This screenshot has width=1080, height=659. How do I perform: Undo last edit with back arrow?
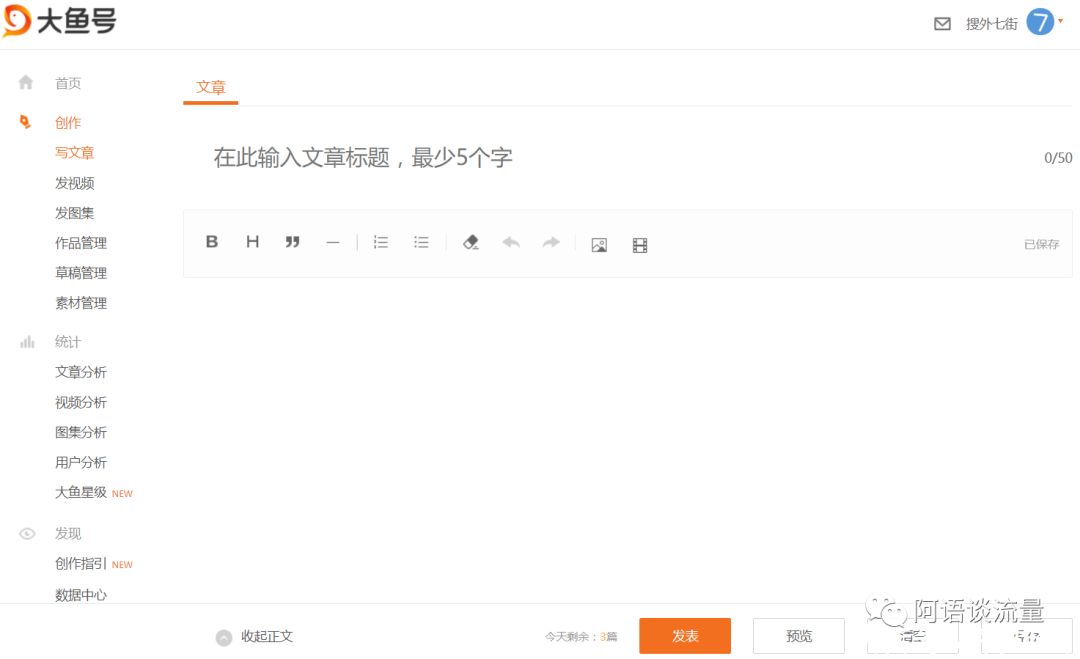pyautogui.click(x=511, y=242)
